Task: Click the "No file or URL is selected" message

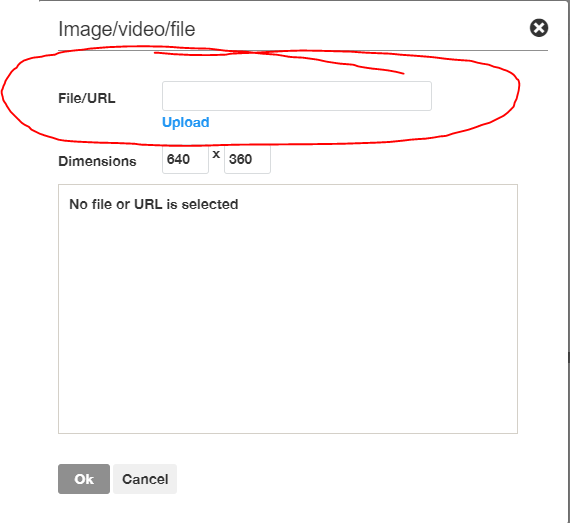Action: (x=154, y=204)
